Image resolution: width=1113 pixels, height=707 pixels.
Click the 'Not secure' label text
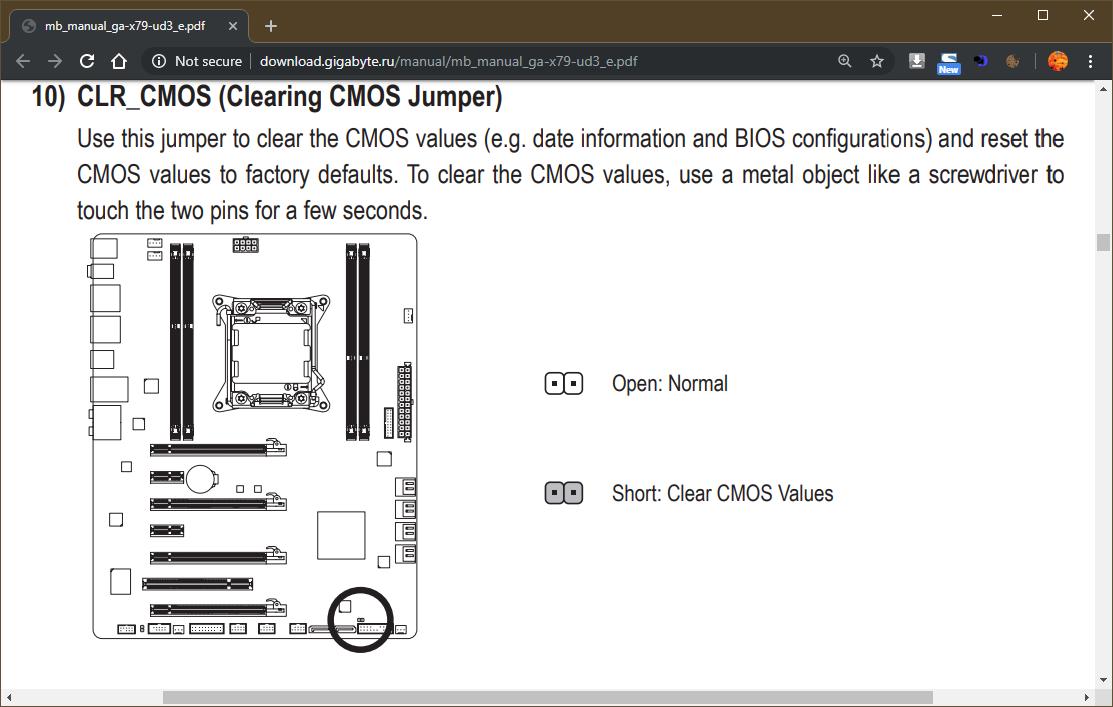pyautogui.click(x=208, y=61)
